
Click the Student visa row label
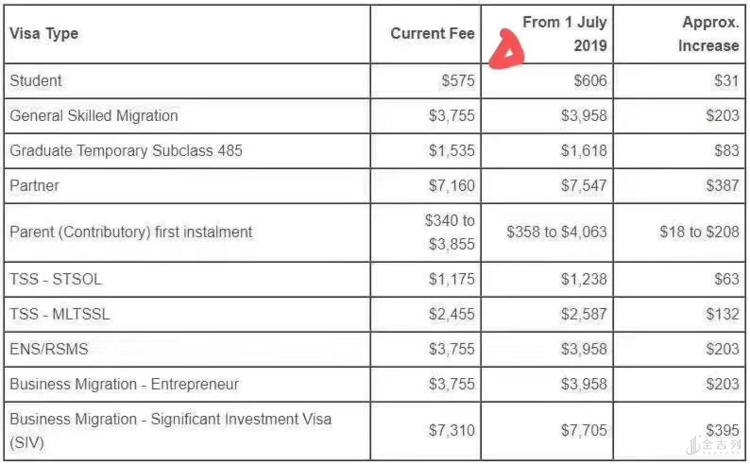[x=36, y=81]
